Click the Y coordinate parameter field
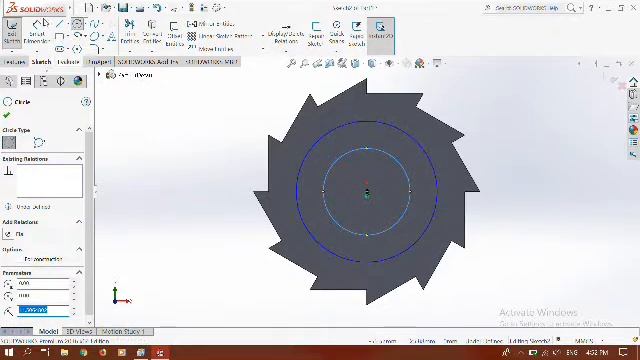Screen dimensions: 640x360 [x=44, y=296]
